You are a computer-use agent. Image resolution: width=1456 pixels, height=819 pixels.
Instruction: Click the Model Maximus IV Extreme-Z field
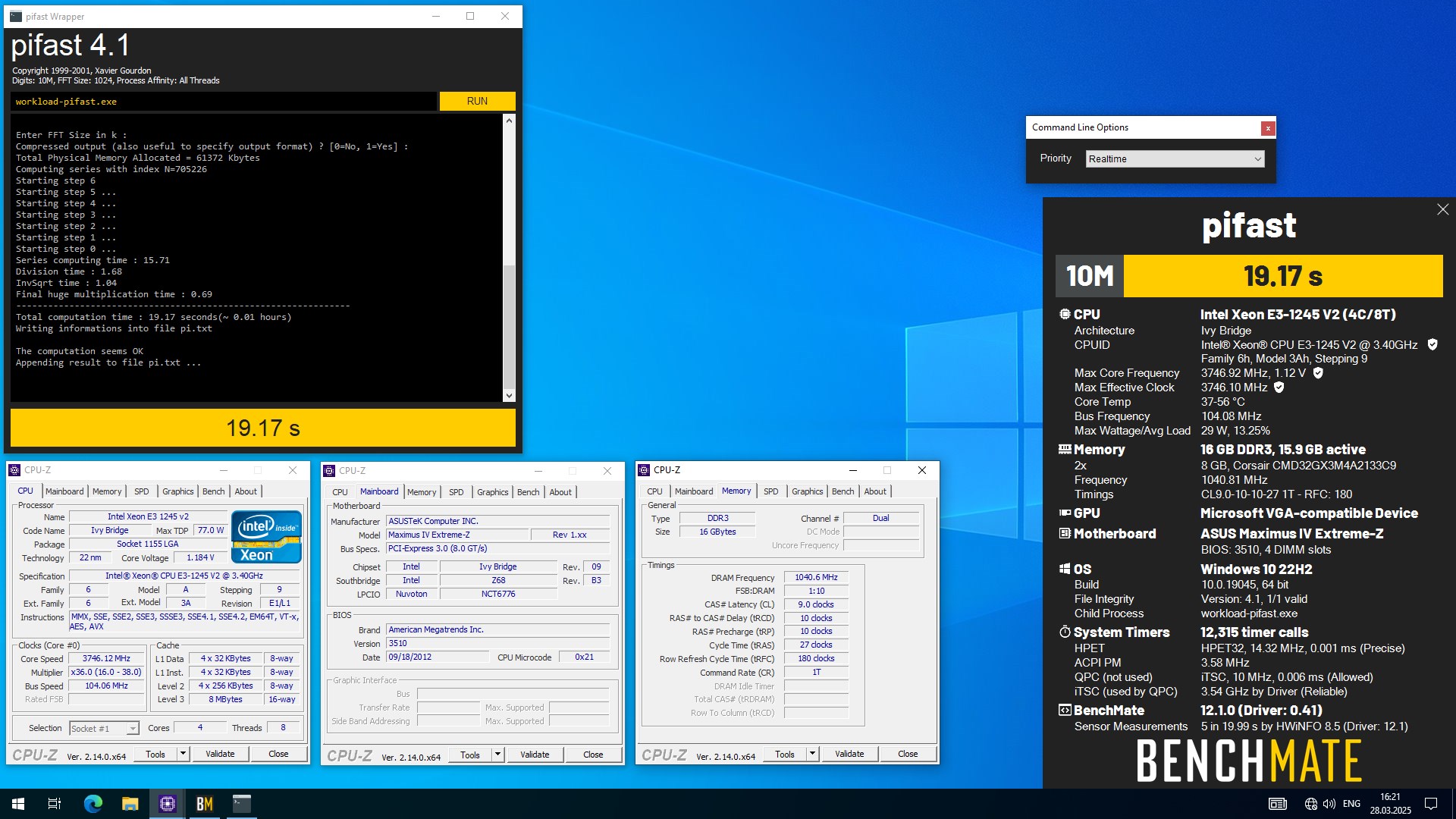[x=457, y=535]
